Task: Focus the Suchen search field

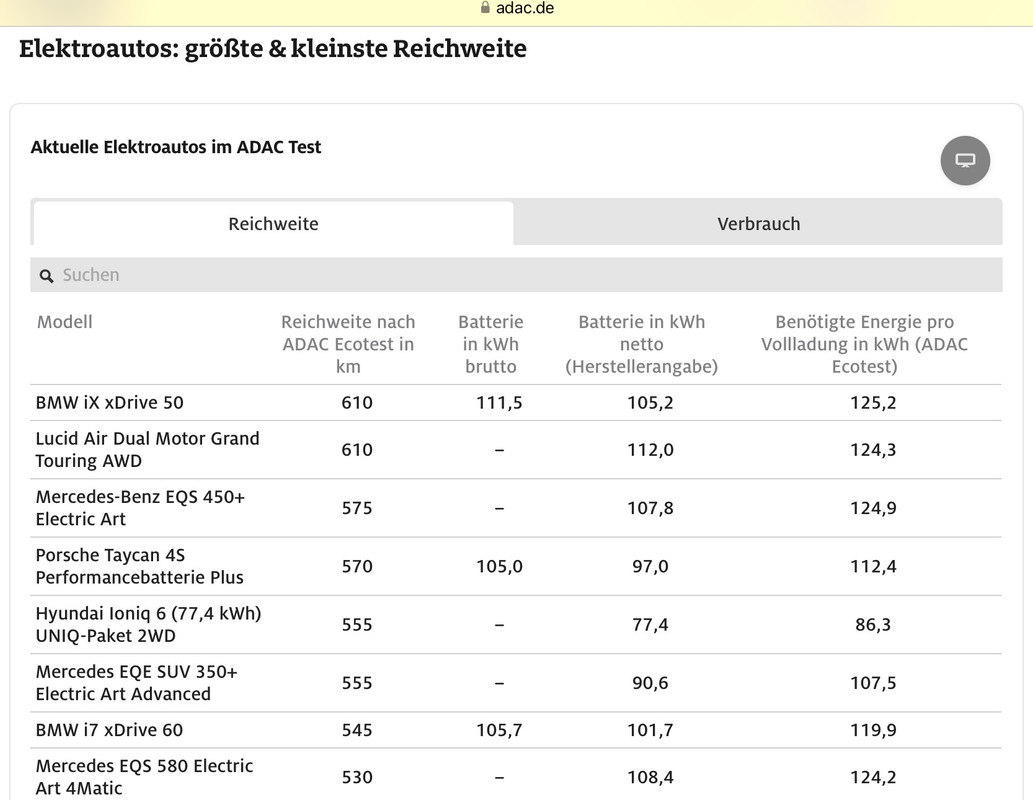Action: (516, 275)
